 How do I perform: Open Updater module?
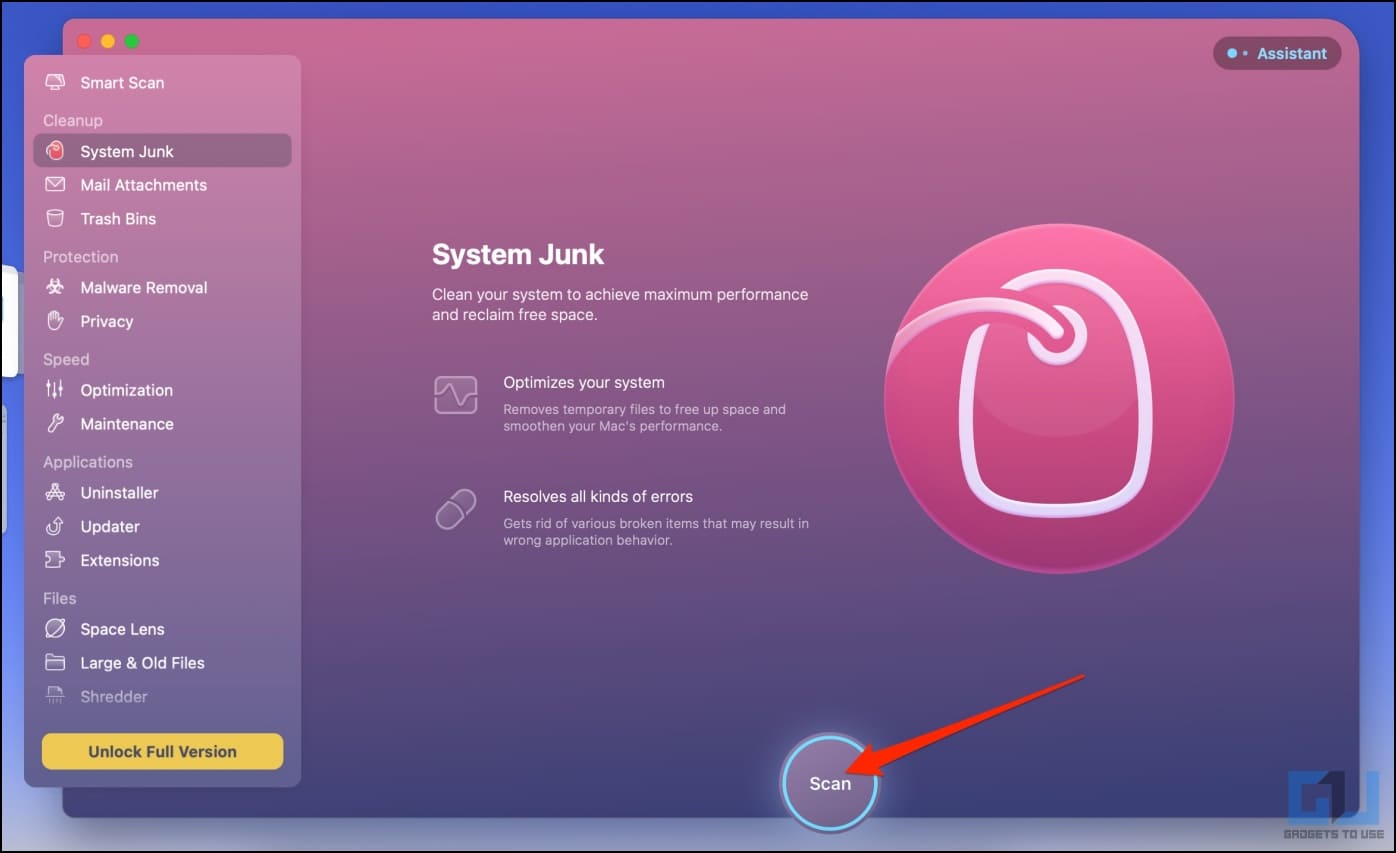coord(110,527)
